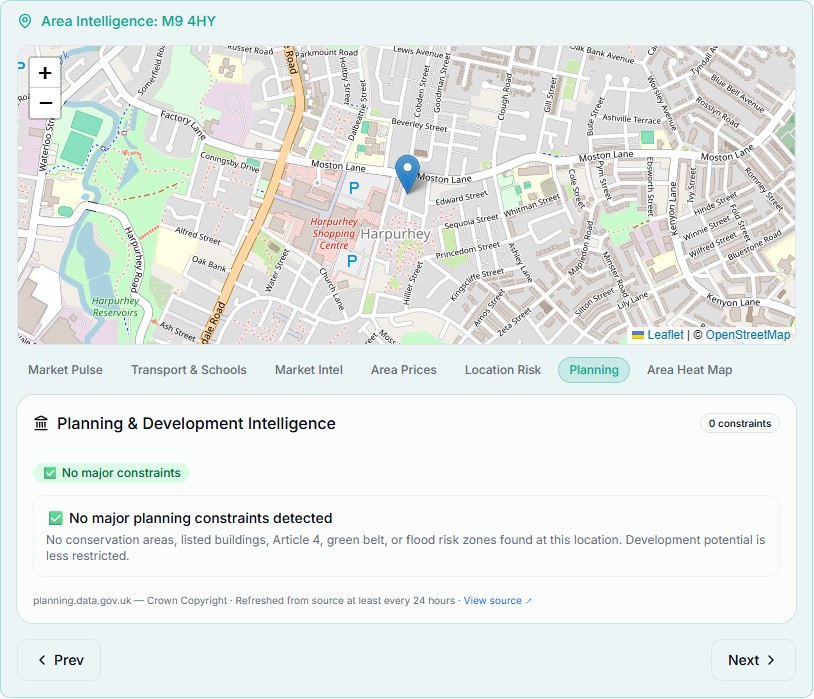
Task: Click the 'Alfred Street' map label
Action: [198, 236]
